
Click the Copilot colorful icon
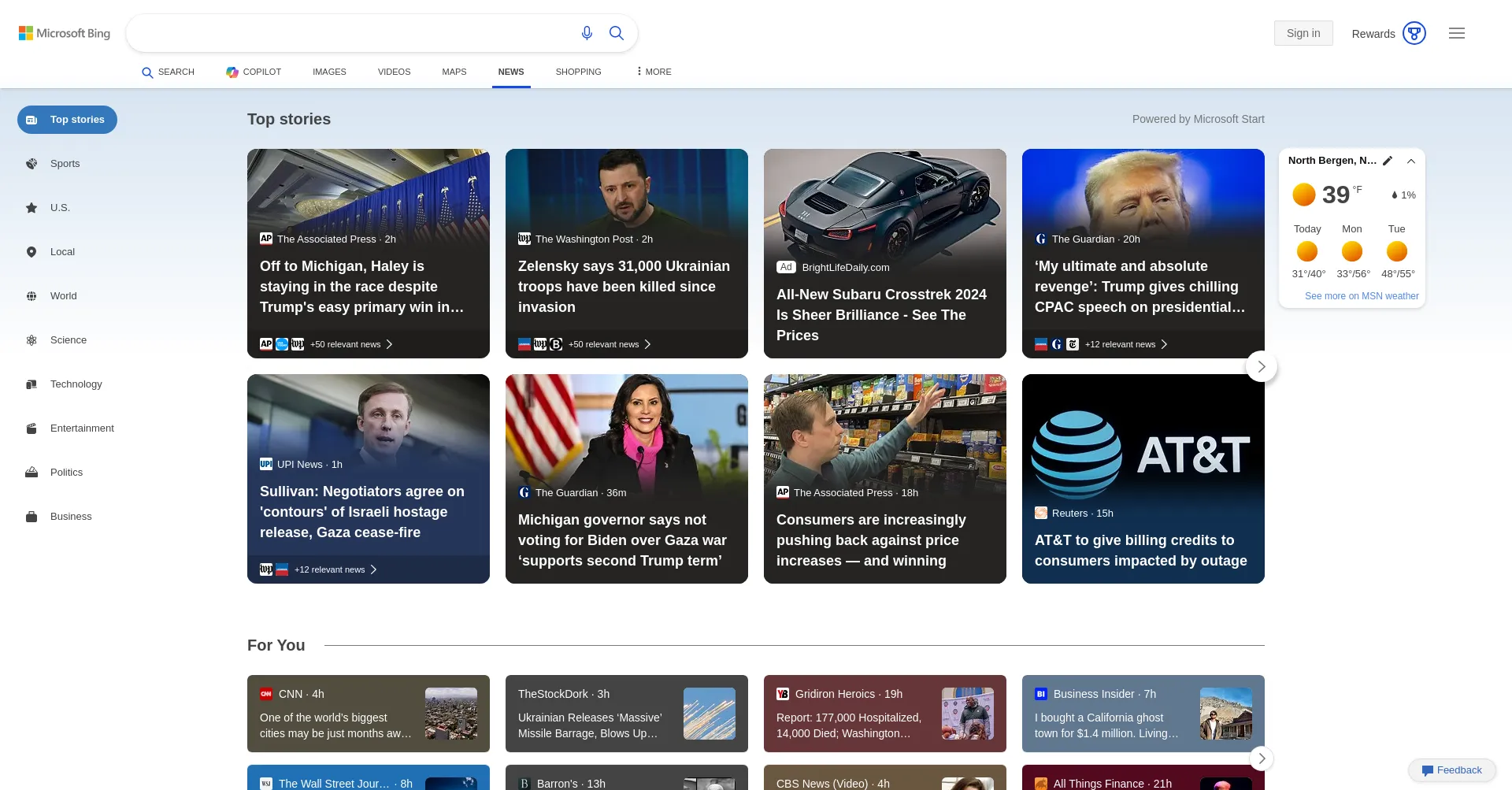pos(232,72)
